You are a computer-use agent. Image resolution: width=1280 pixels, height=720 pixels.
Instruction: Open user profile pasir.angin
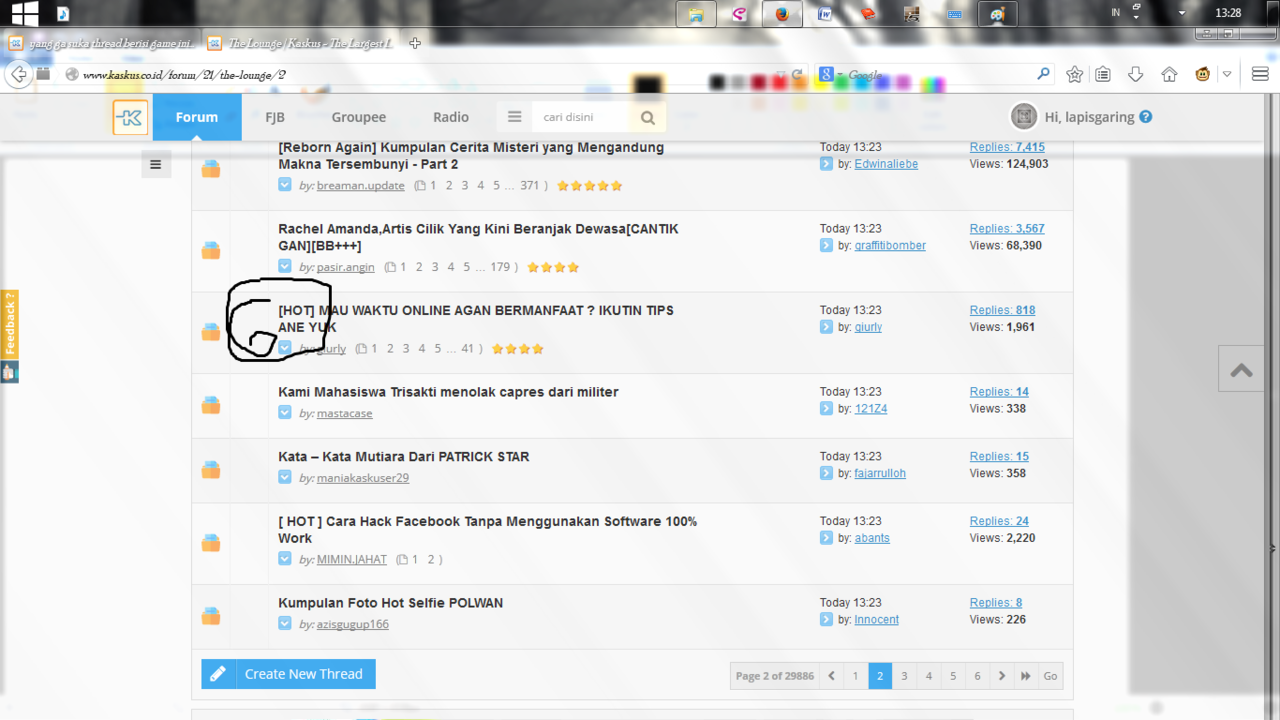(346, 267)
